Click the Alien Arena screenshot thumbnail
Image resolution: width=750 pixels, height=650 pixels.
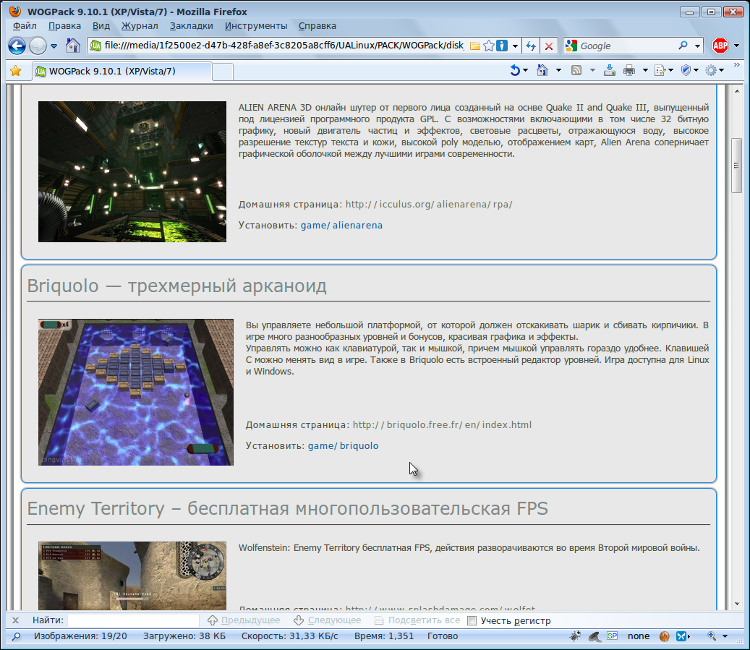point(132,171)
